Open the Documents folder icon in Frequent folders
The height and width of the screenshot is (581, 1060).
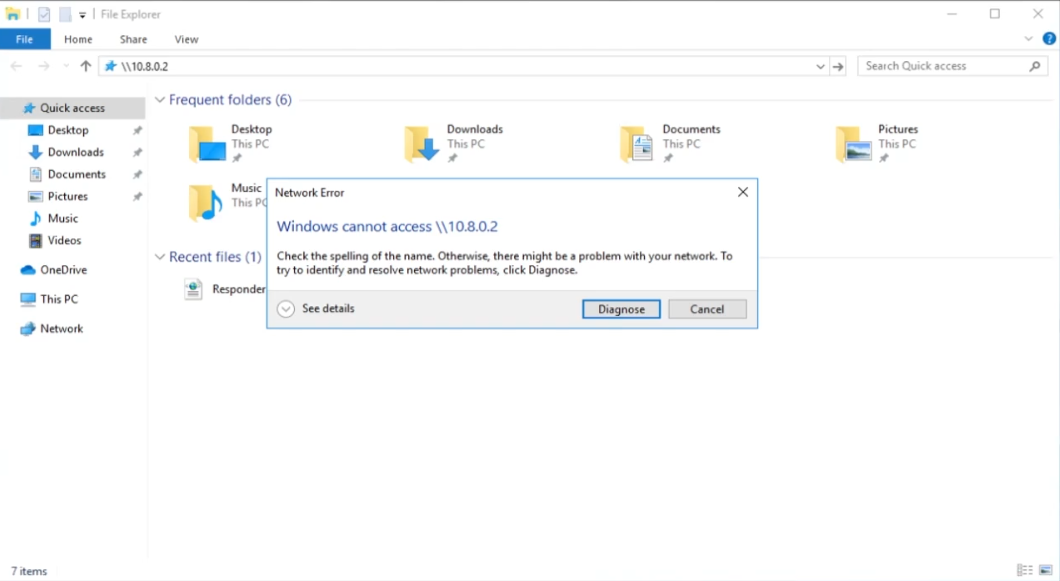(637, 144)
